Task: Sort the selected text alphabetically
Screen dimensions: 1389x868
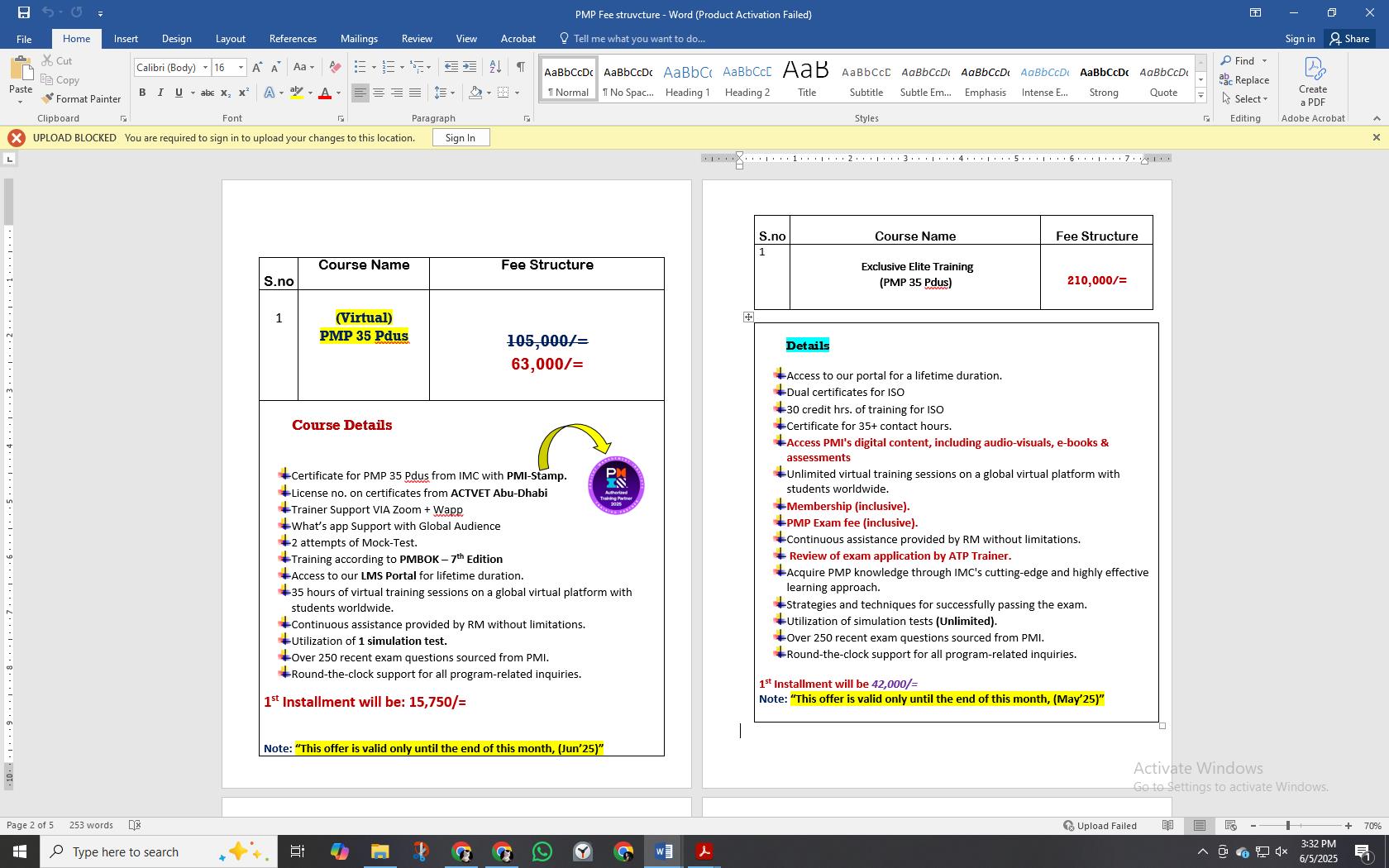Action: tap(495, 67)
